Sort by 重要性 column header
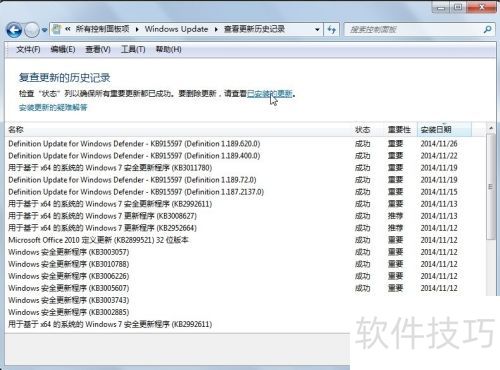The width and height of the screenshot is (500, 370). coord(400,130)
